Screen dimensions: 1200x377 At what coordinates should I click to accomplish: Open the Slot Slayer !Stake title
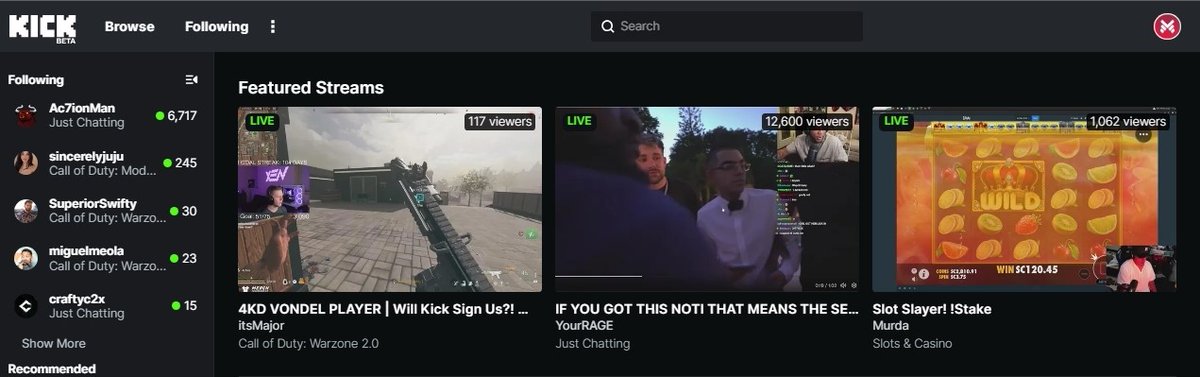coord(932,309)
